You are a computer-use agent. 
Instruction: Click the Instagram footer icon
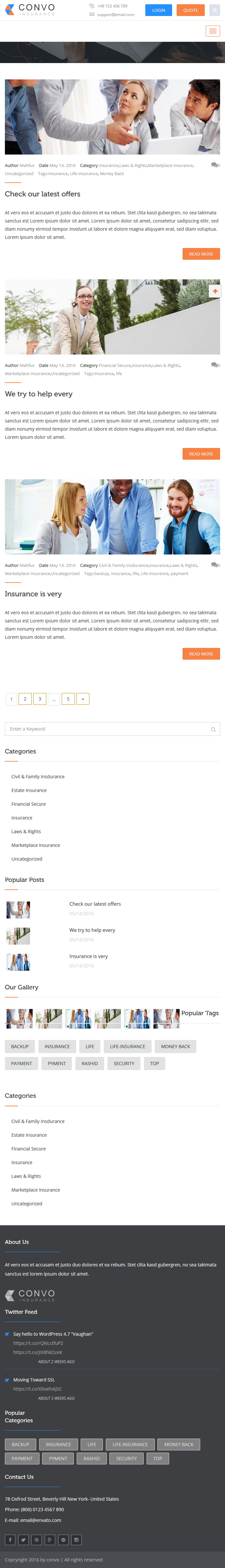click(77, 1539)
